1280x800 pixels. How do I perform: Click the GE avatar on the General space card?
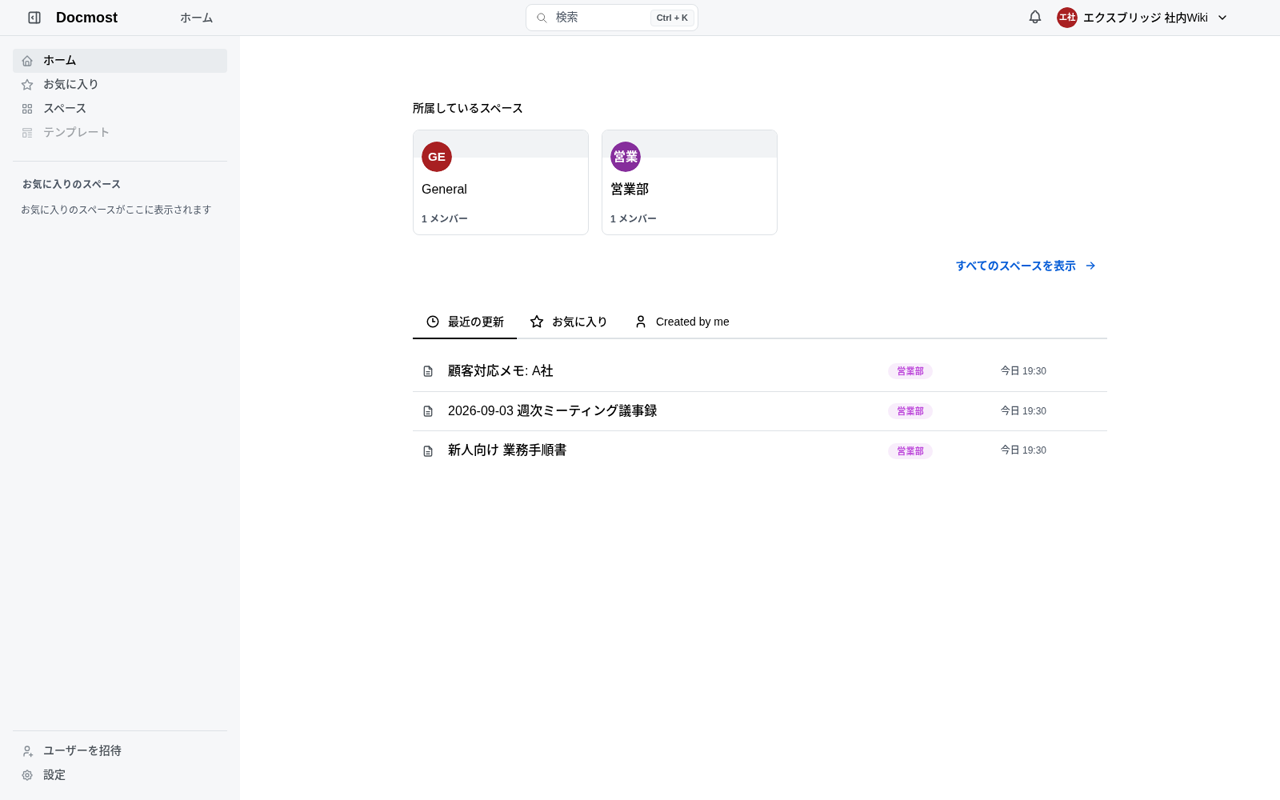pyautogui.click(x=437, y=157)
